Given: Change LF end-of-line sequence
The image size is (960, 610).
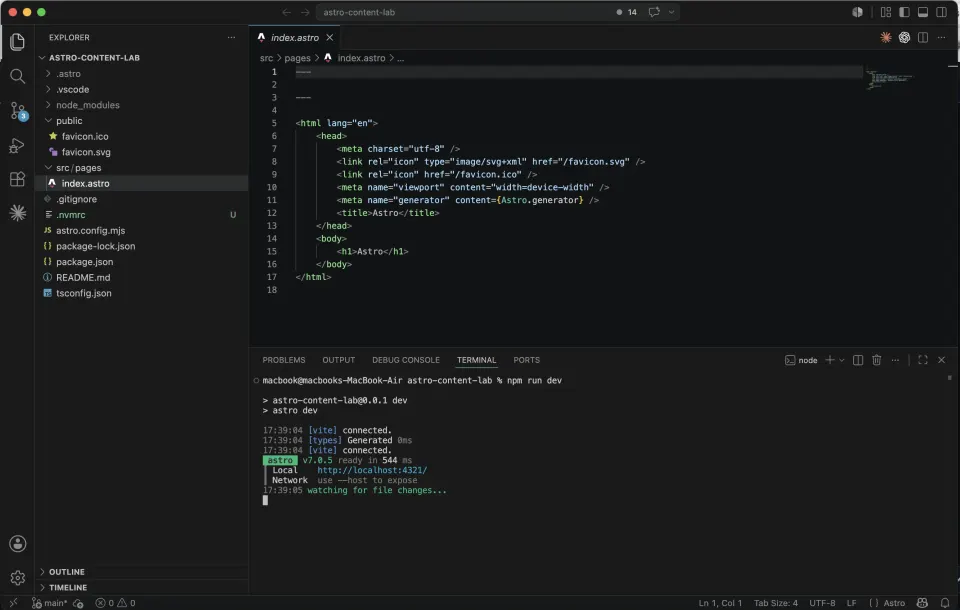Looking at the screenshot, I should click(851, 603).
